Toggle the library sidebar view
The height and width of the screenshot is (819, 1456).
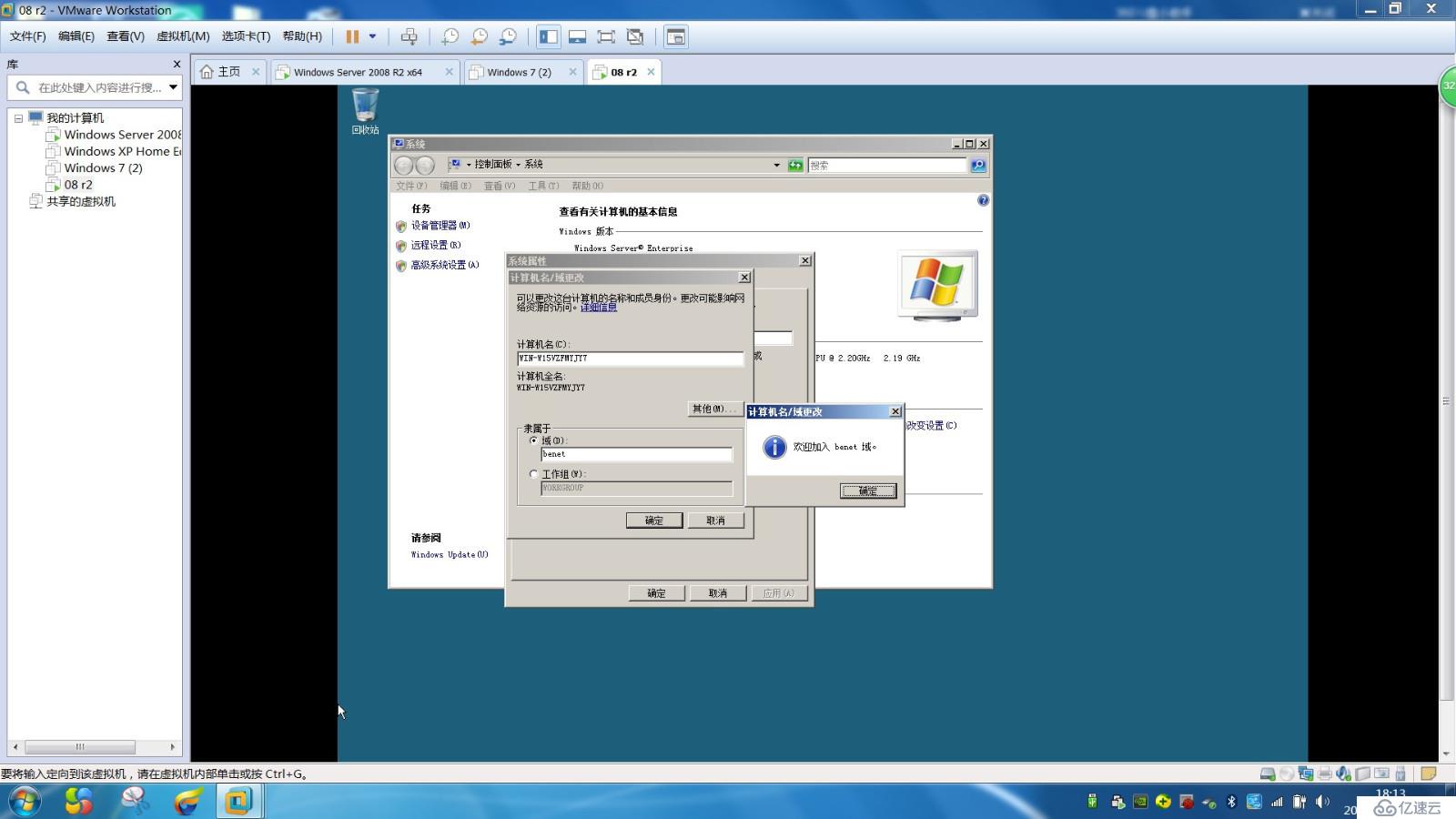pos(549,36)
